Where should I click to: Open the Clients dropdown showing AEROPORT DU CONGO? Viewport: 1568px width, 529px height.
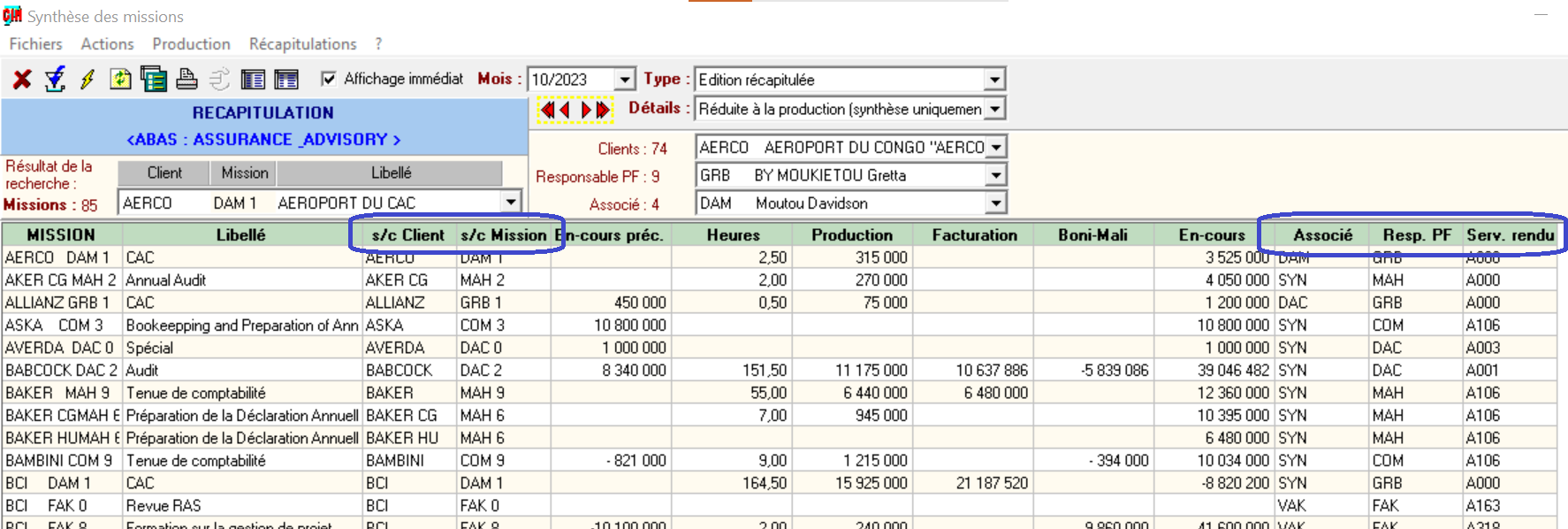(x=996, y=147)
